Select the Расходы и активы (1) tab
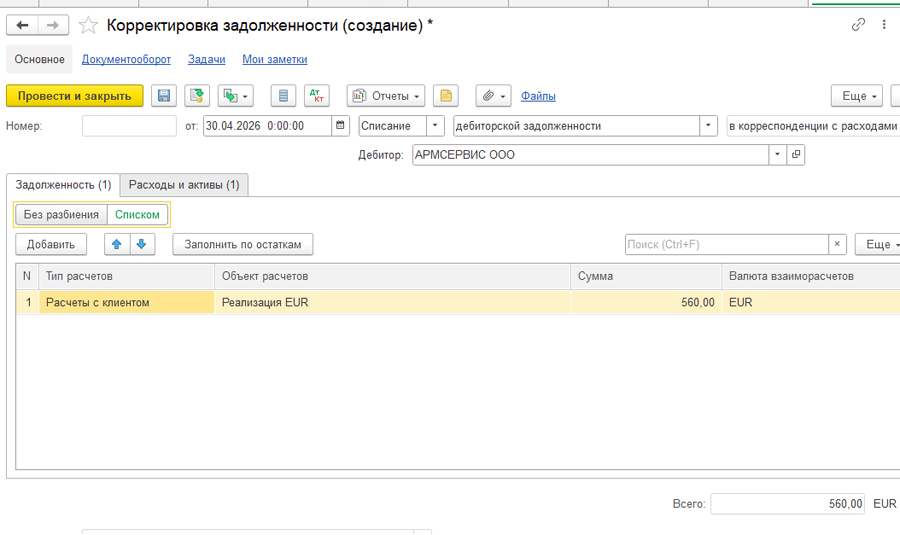Viewport: 900px width, 535px height. point(184,185)
